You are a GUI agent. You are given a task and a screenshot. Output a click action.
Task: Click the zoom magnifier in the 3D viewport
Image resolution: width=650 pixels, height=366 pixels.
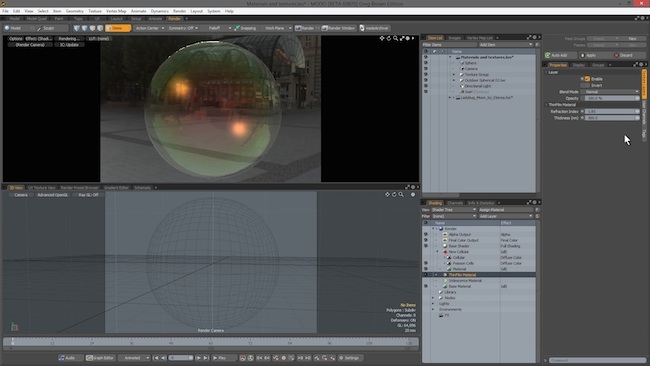pos(401,194)
